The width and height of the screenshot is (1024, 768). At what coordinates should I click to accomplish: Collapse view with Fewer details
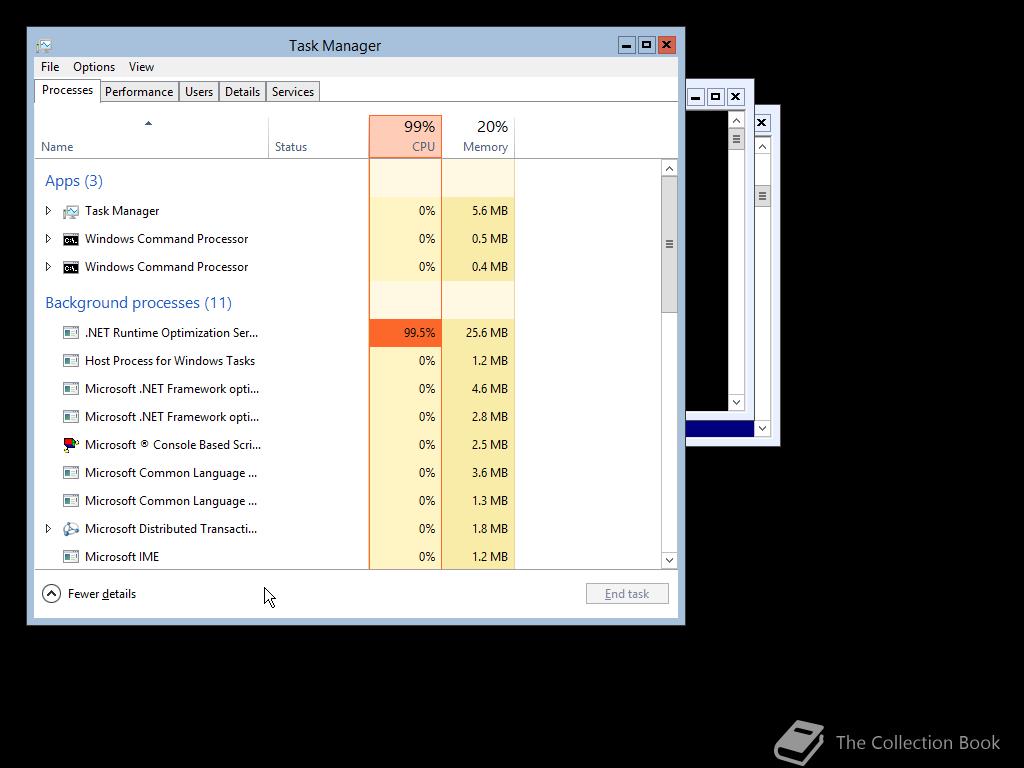(89, 594)
